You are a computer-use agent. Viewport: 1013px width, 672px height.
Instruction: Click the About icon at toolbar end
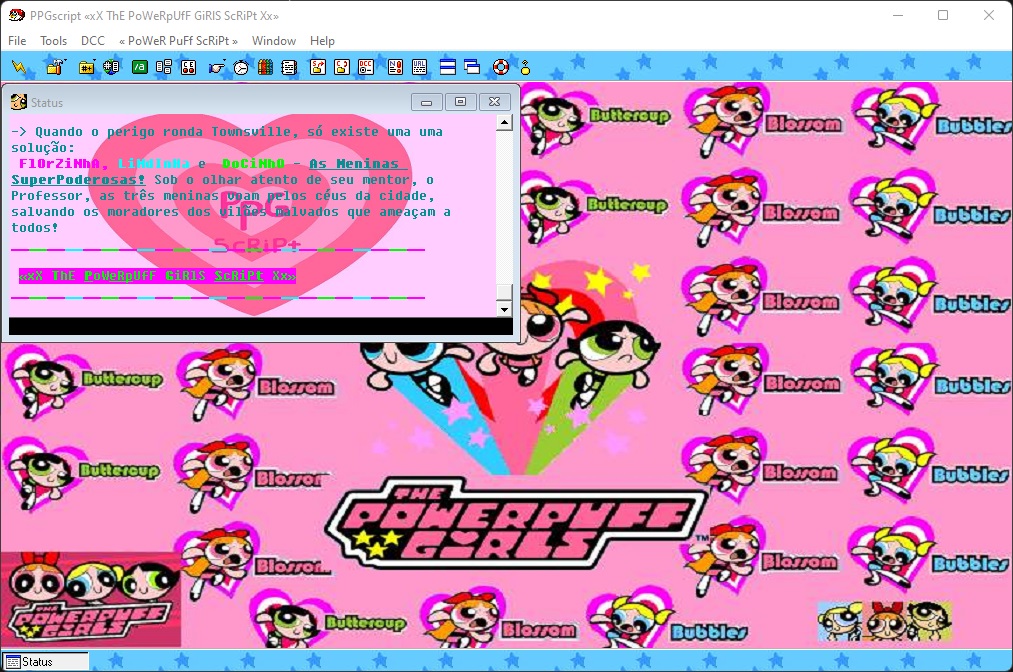525,67
